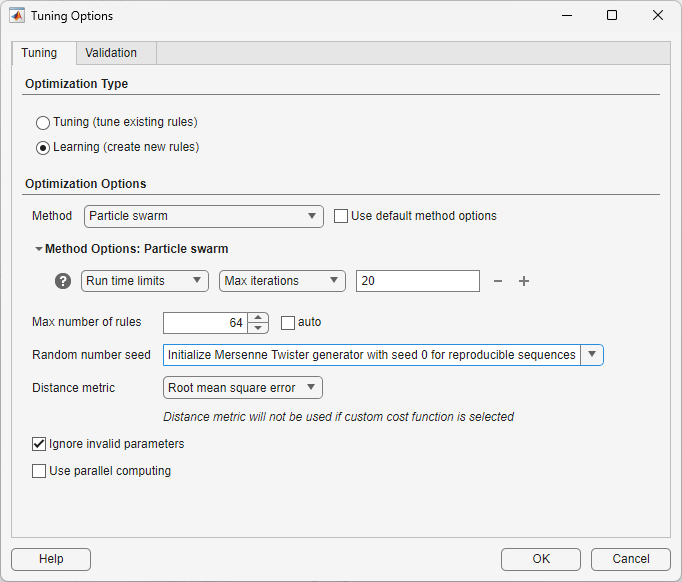Viewport: 682px width, 582px height.
Task: Maximize the Tuning Options window
Action: point(612,16)
